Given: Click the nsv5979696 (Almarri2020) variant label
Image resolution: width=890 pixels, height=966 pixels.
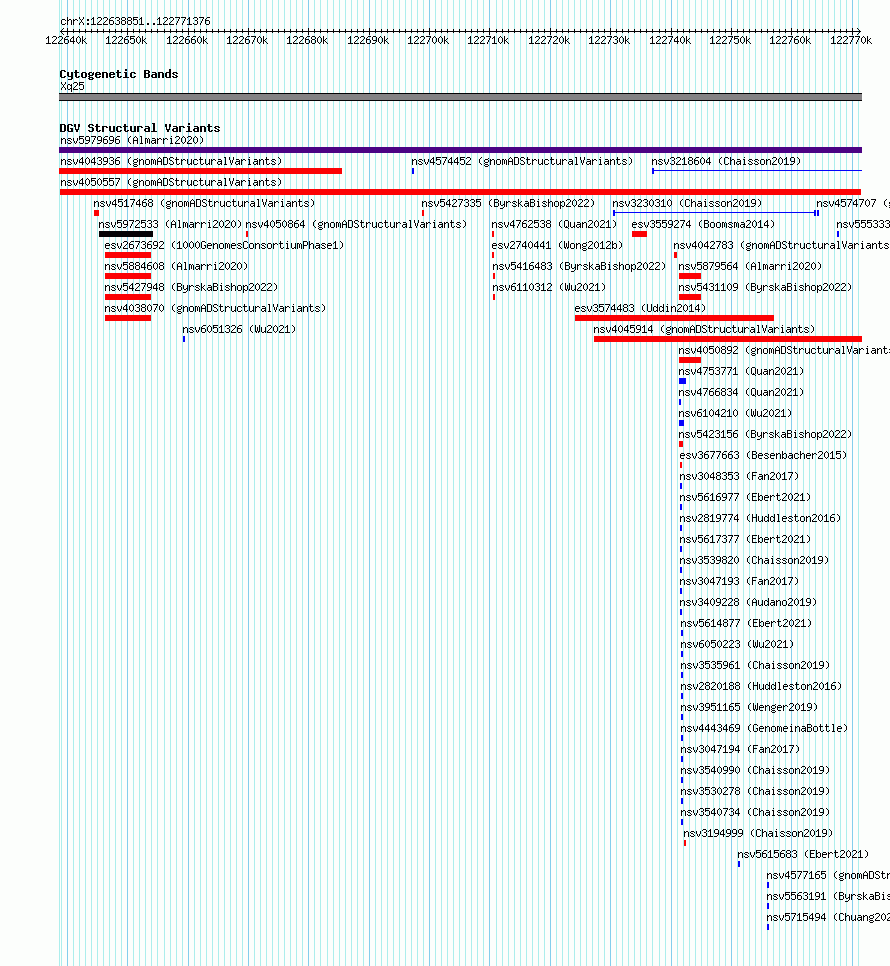Looking at the screenshot, I should click(x=132, y=140).
